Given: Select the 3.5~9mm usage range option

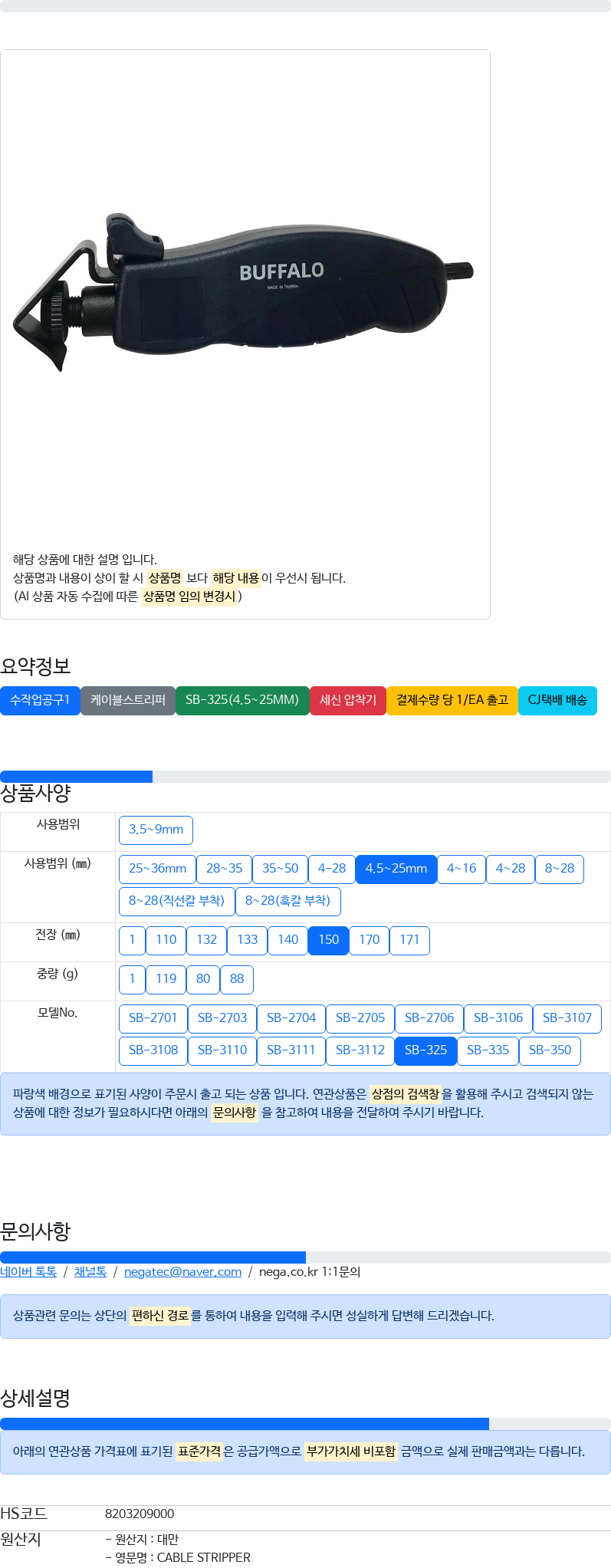Looking at the screenshot, I should click(156, 830).
